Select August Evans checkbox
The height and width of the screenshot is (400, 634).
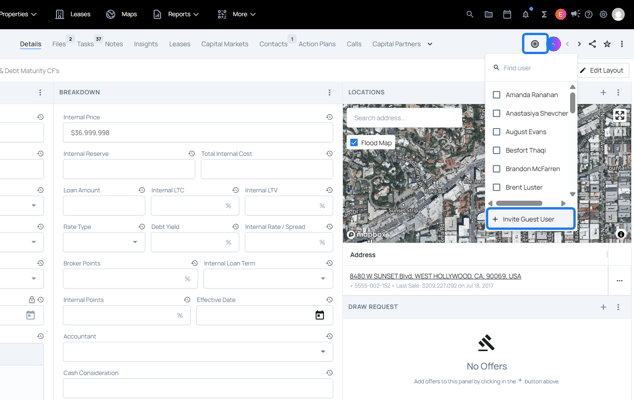coord(496,132)
